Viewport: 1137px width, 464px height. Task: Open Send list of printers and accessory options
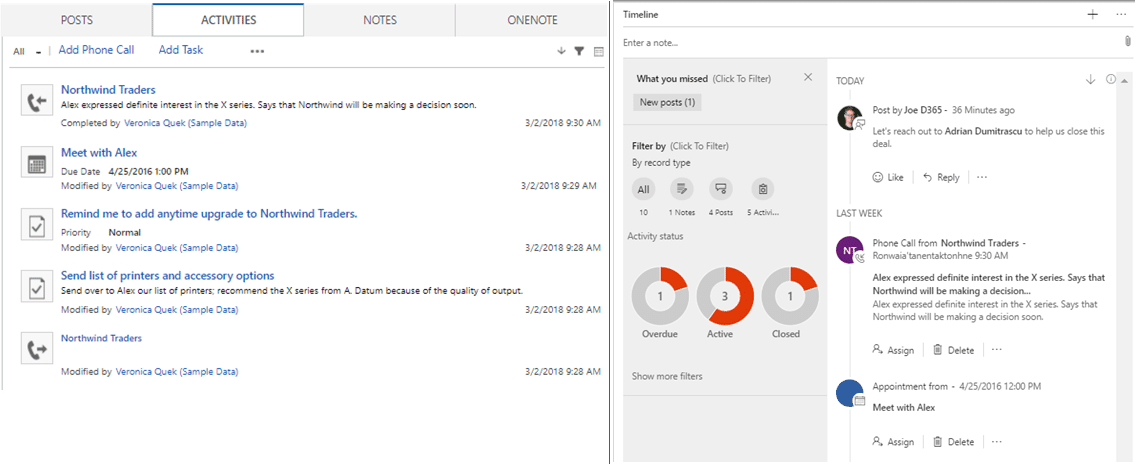[x=168, y=276]
